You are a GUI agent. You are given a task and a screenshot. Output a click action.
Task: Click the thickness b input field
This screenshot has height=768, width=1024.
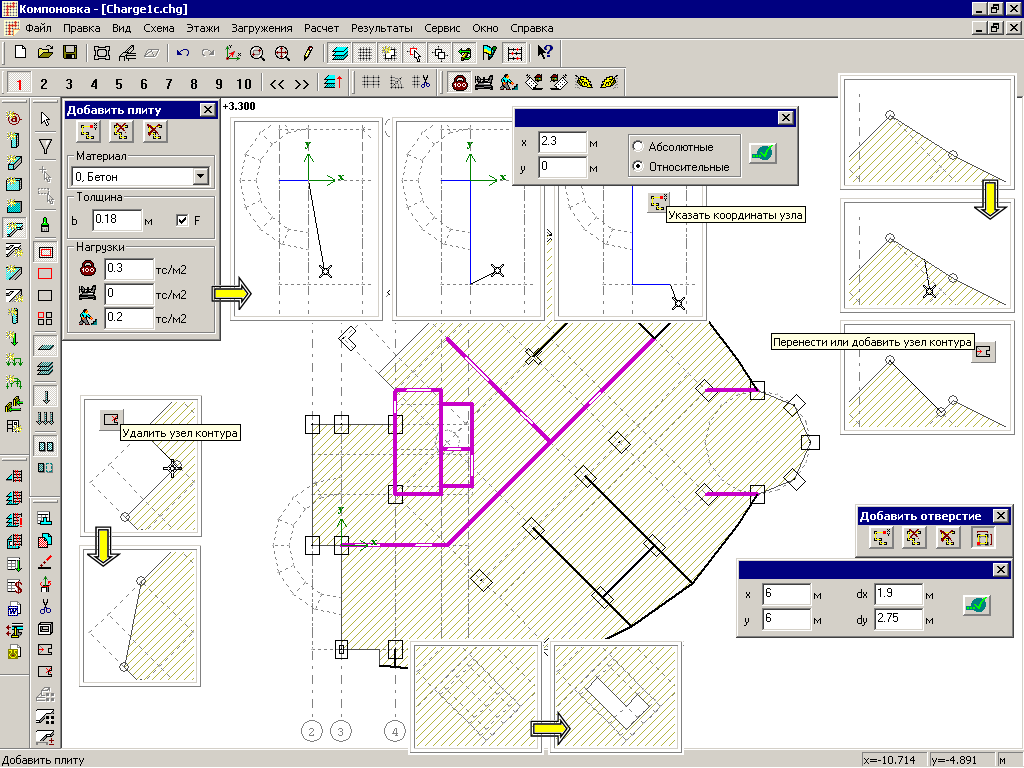tap(116, 220)
